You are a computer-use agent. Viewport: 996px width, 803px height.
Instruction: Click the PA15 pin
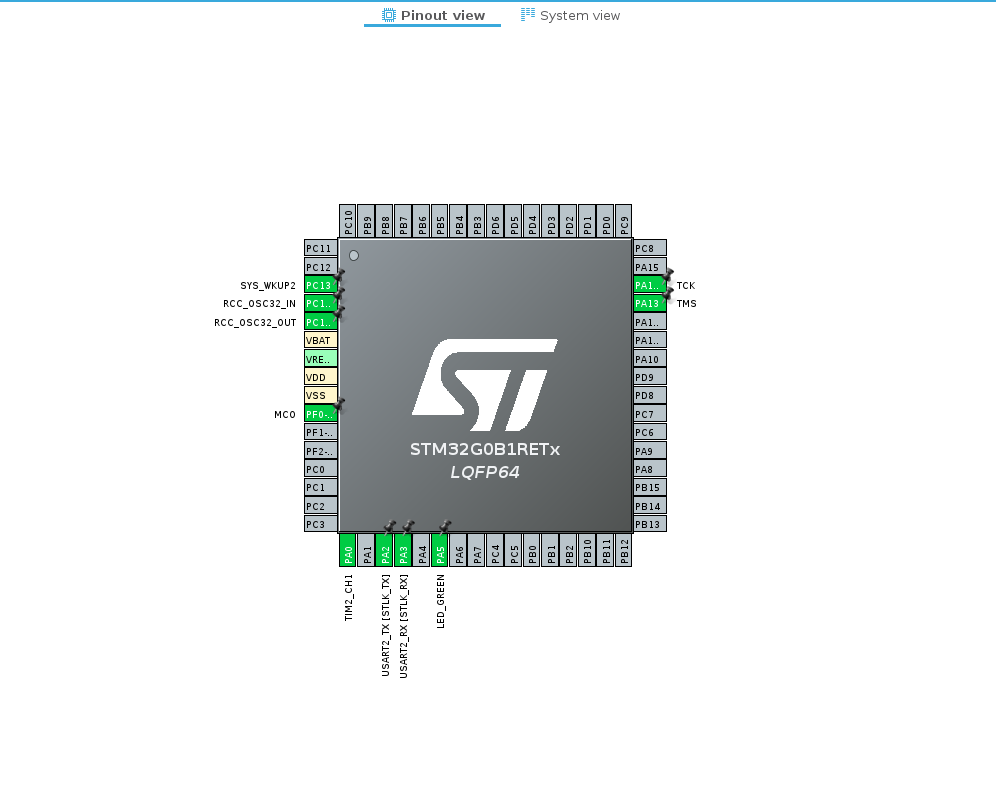click(650, 266)
